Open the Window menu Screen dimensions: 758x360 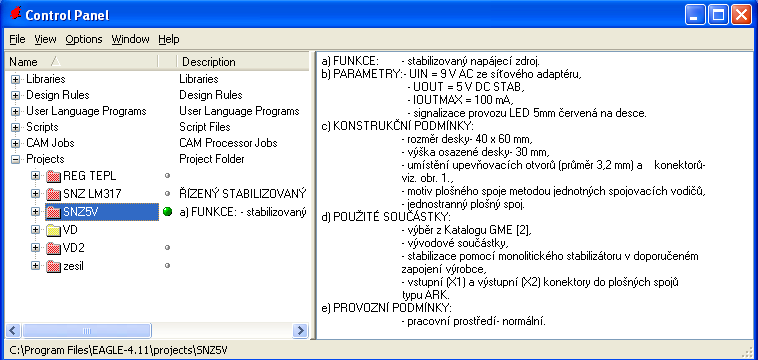pyautogui.click(x=131, y=39)
